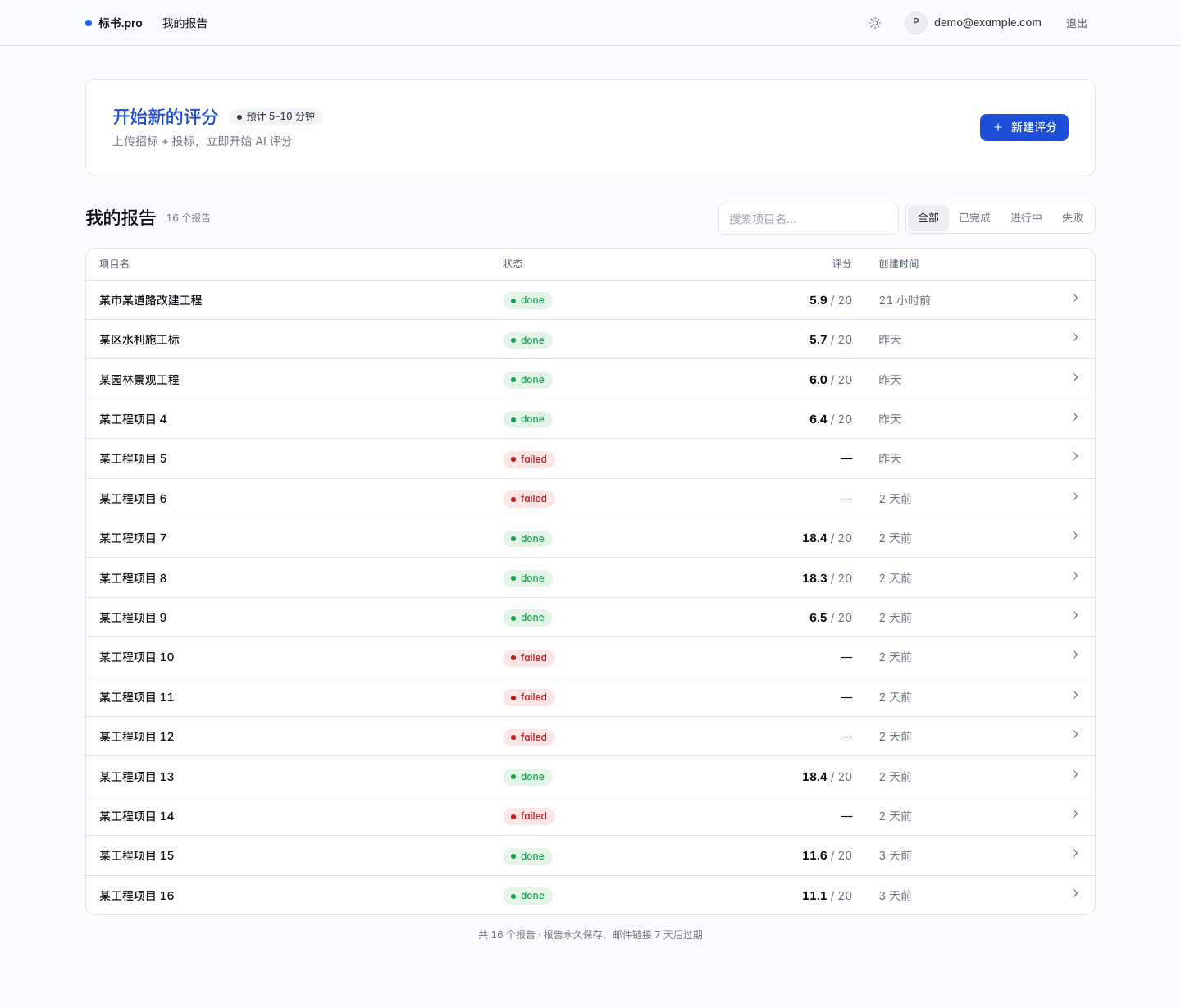Viewport: 1181px width, 1008px height.
Task: Click the project name 某市某道路改建工程
Action: pos(151,300)
